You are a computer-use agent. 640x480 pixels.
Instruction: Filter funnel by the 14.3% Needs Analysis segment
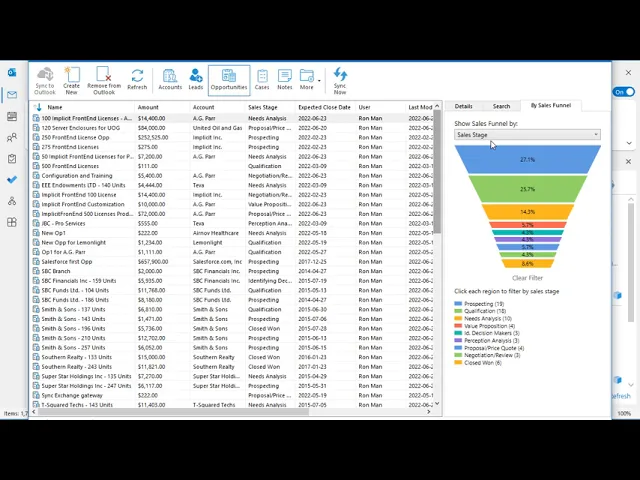click(x=527, y=212)
